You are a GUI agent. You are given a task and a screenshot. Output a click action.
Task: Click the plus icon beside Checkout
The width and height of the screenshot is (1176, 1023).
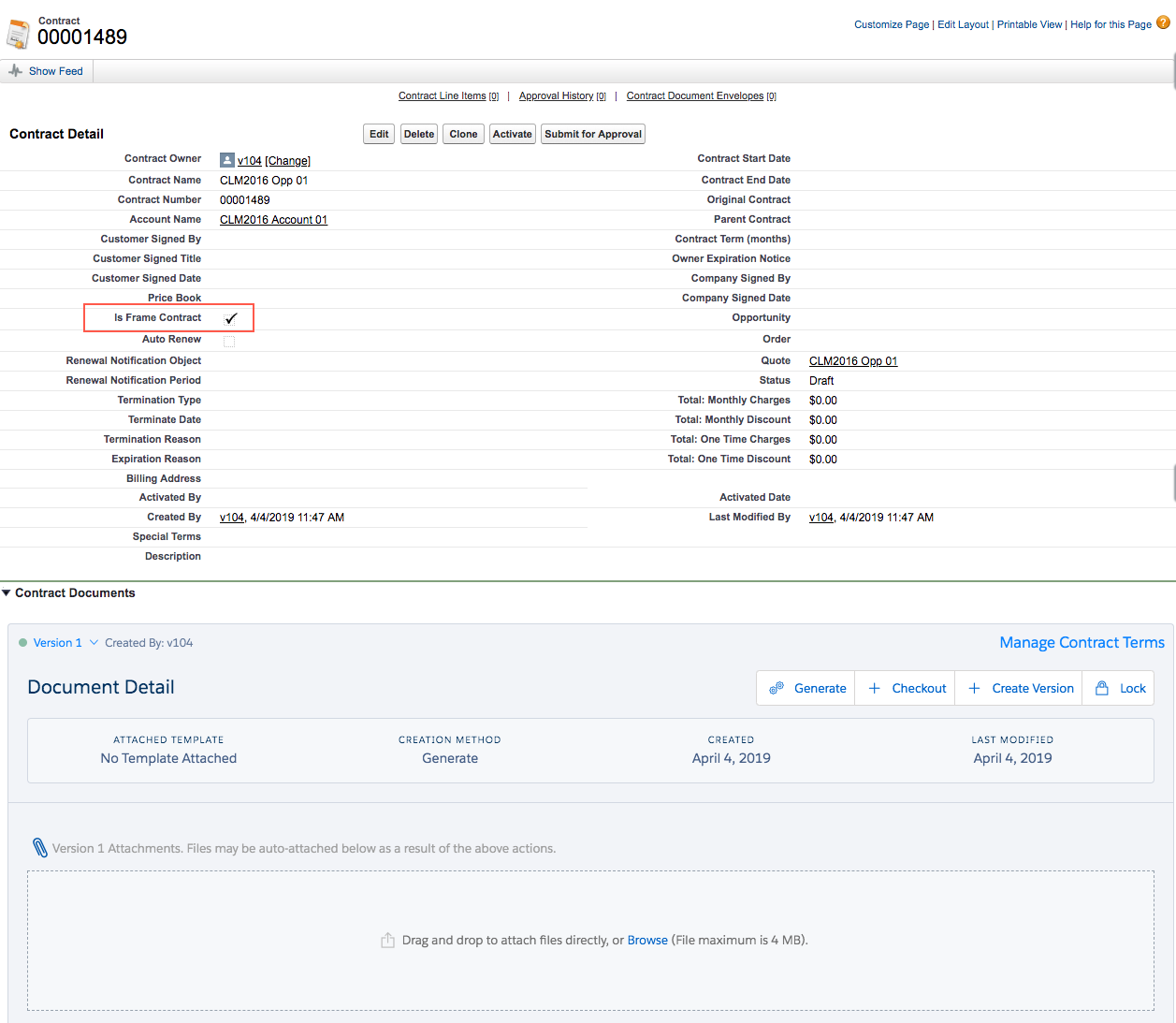(x=875, y=688)
